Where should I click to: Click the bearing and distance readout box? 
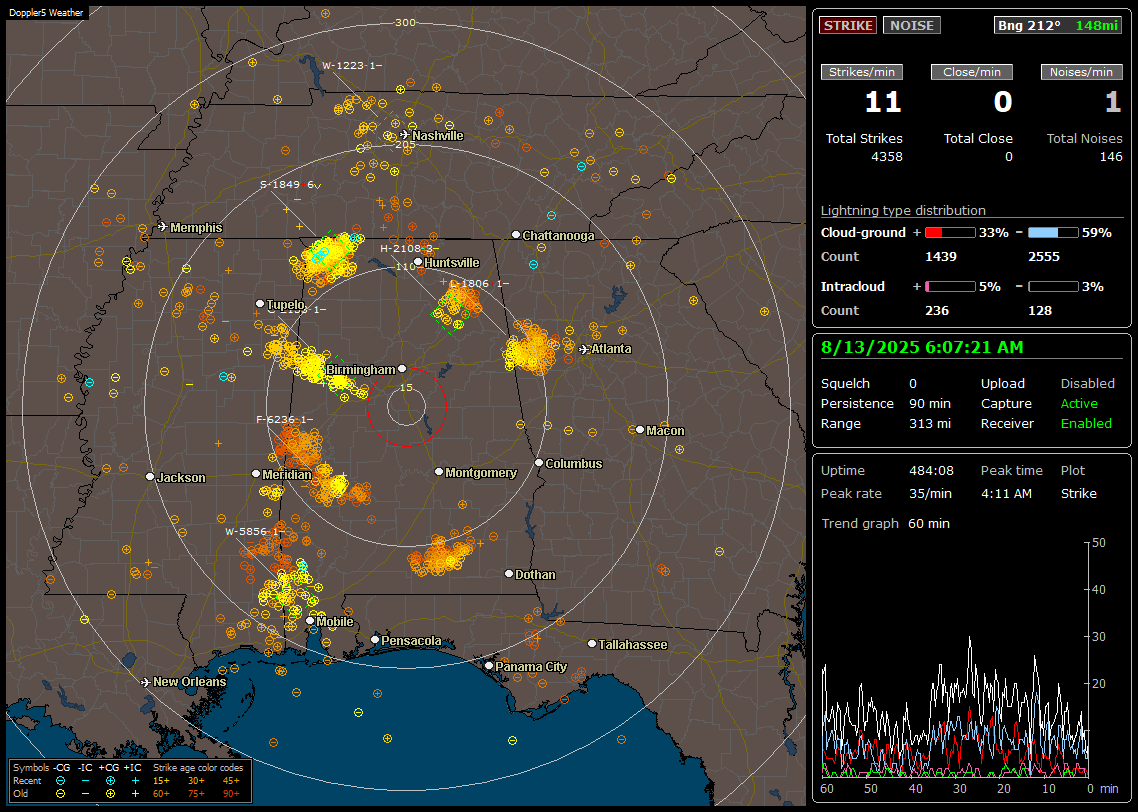[1058, 25]
